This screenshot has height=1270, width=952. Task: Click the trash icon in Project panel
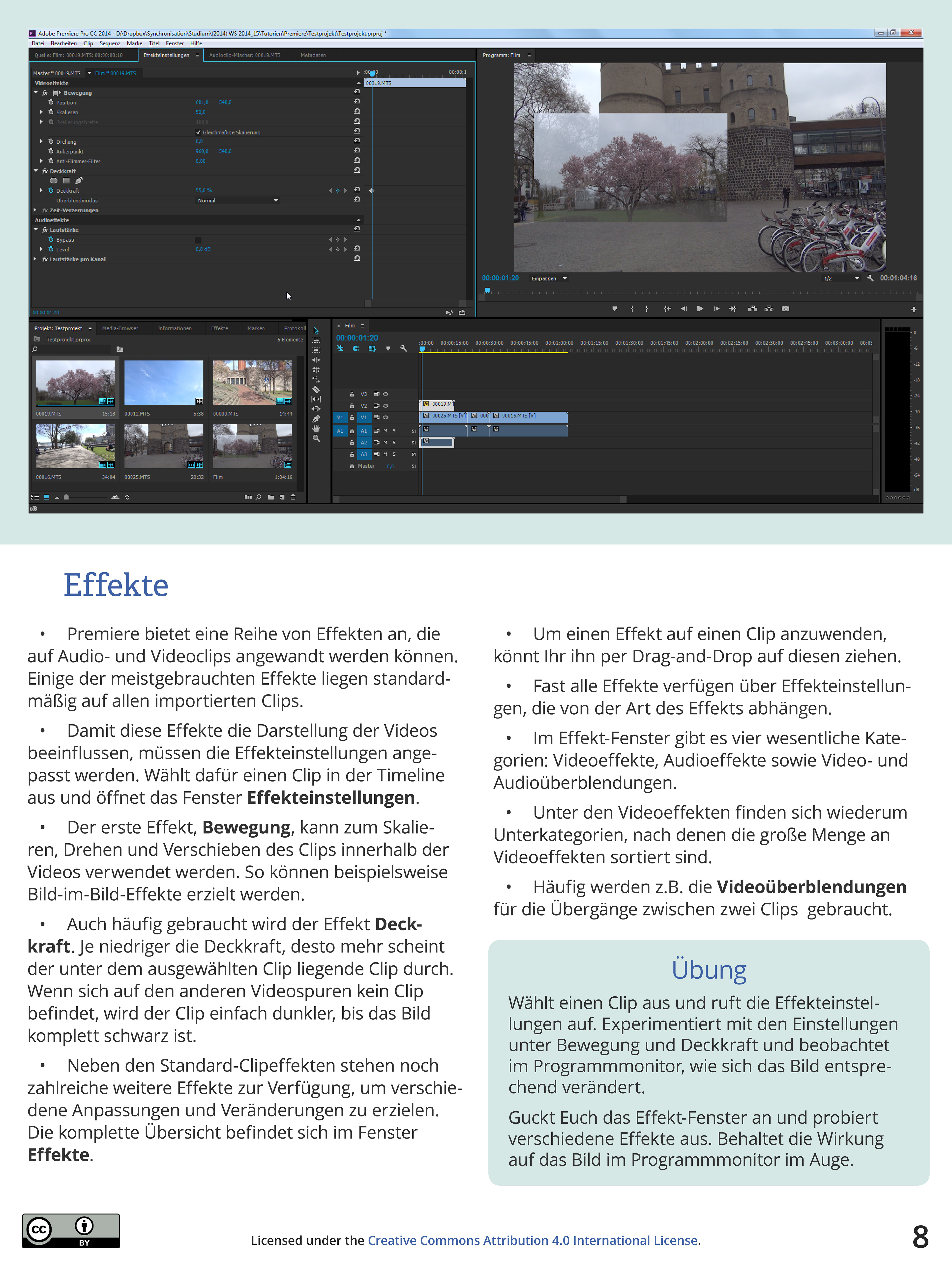point(293,497)
